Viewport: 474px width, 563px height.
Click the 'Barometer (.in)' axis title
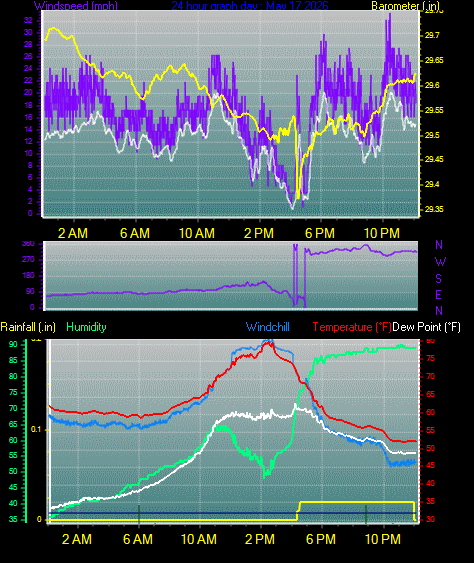click(x=405, y=5)
